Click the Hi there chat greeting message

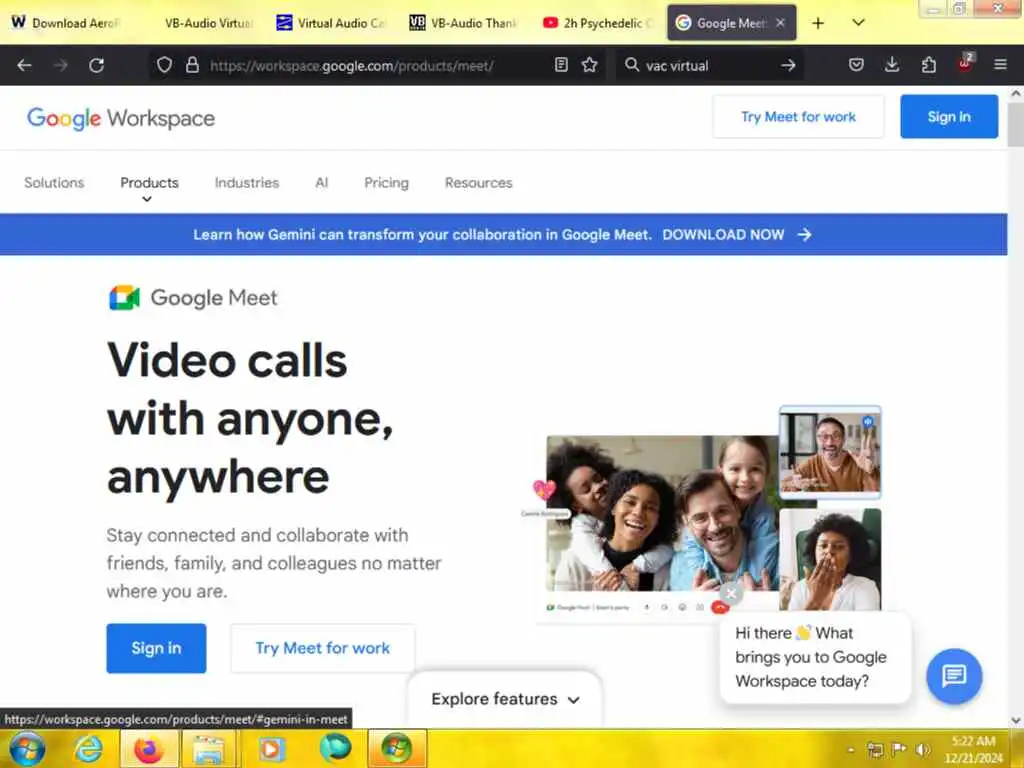pyautogui.click(x=815, y=658)
